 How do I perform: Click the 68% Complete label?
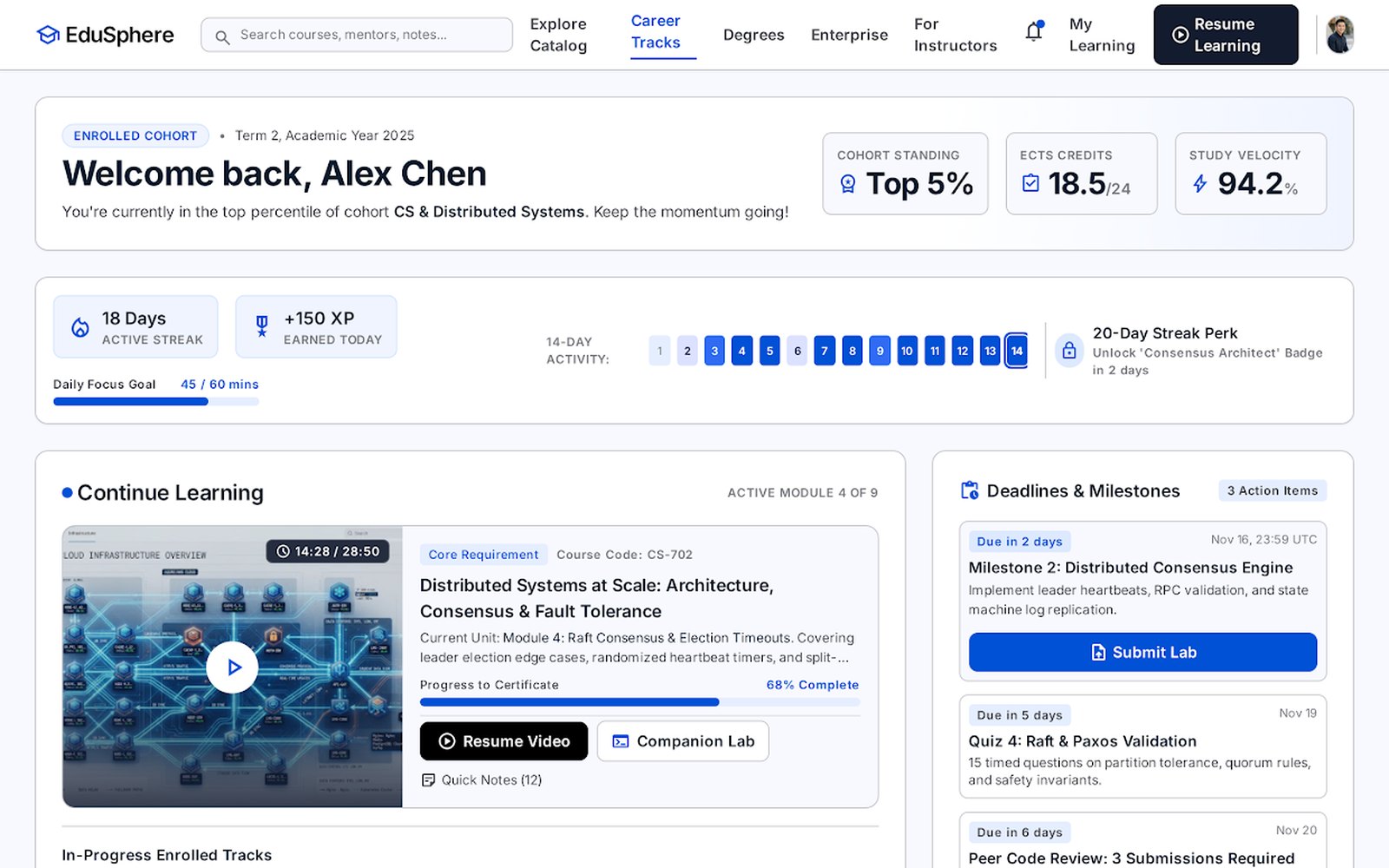[813, 685]
